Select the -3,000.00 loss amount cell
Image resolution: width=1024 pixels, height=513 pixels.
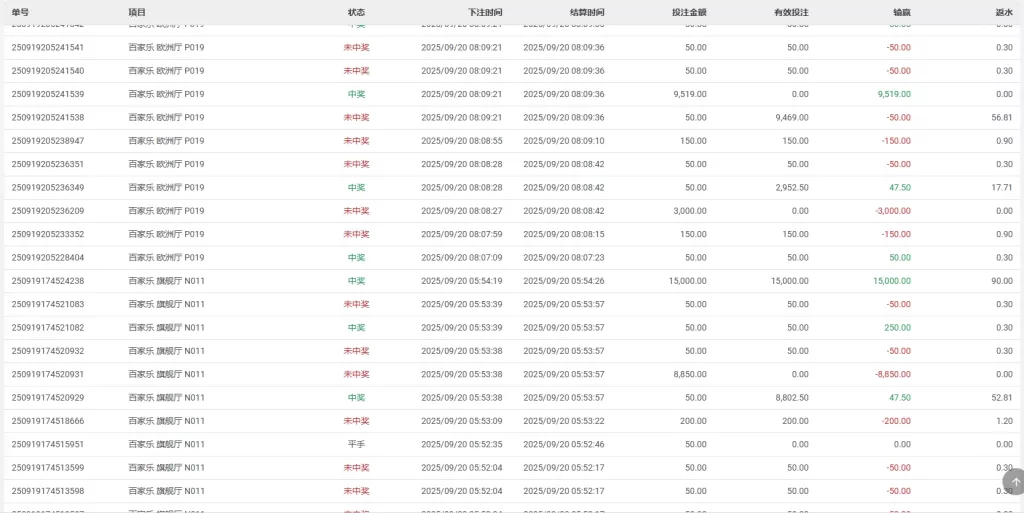[892, 211]
